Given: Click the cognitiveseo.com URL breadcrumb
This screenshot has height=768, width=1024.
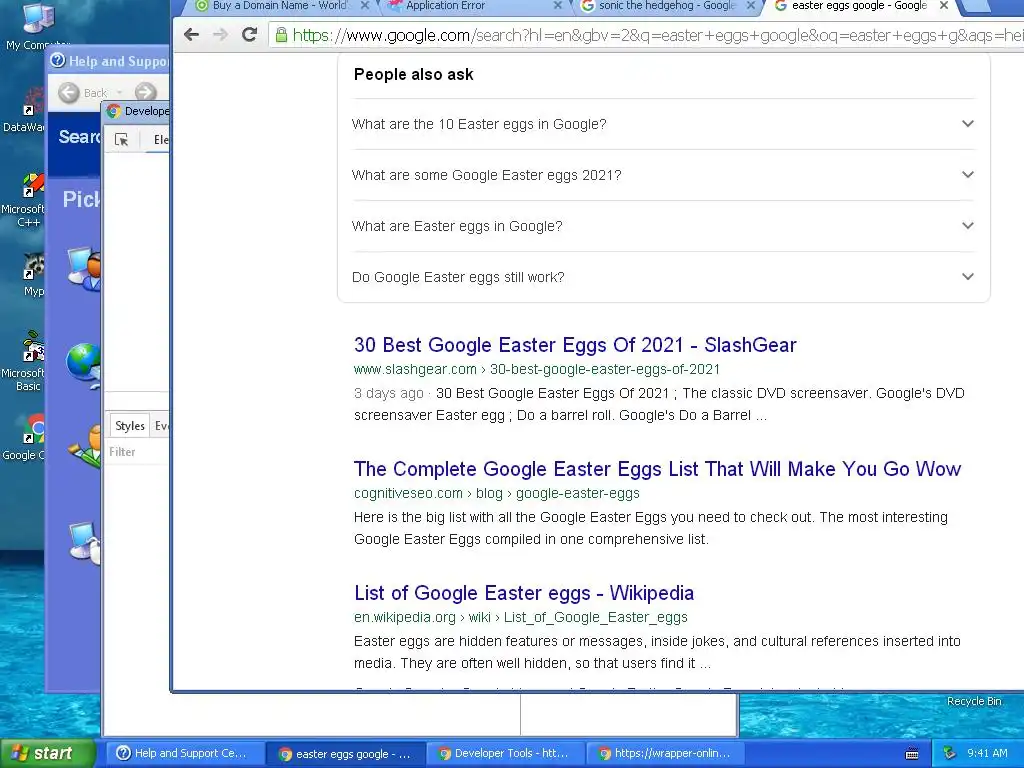Looking at the screenshot, I should tap(496, 493).
